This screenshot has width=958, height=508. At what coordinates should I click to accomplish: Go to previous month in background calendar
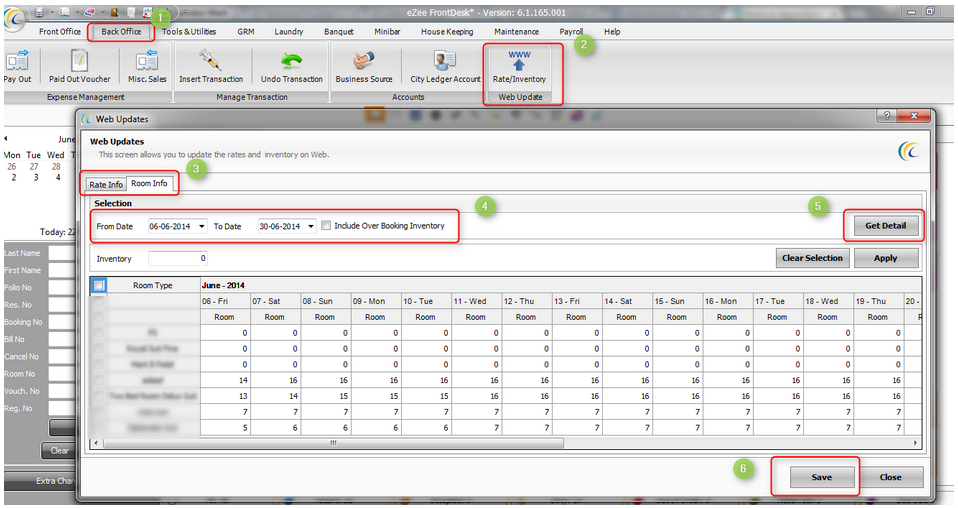tap(6, 139)
